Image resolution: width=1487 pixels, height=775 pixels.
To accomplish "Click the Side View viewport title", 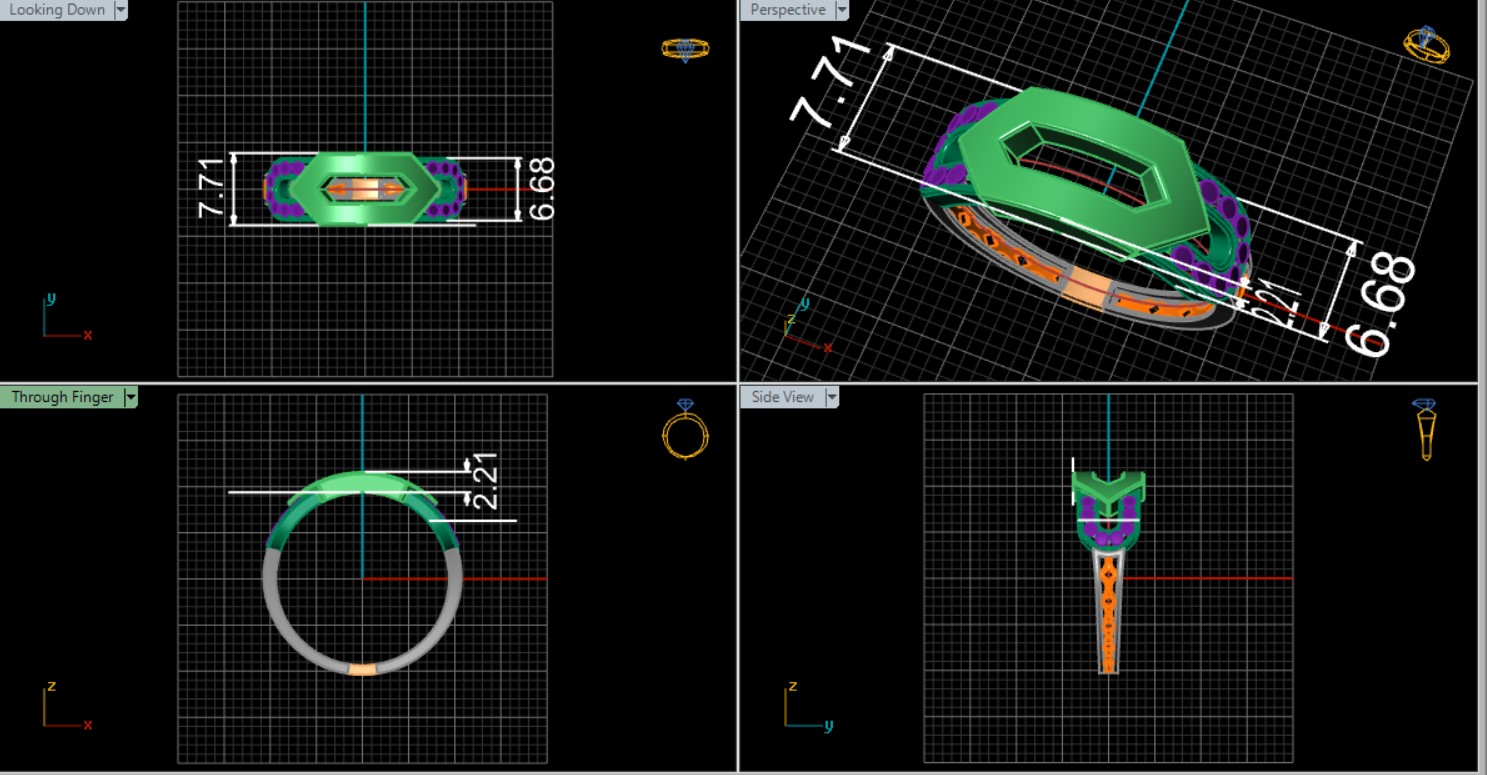I will tap(782, 397).
